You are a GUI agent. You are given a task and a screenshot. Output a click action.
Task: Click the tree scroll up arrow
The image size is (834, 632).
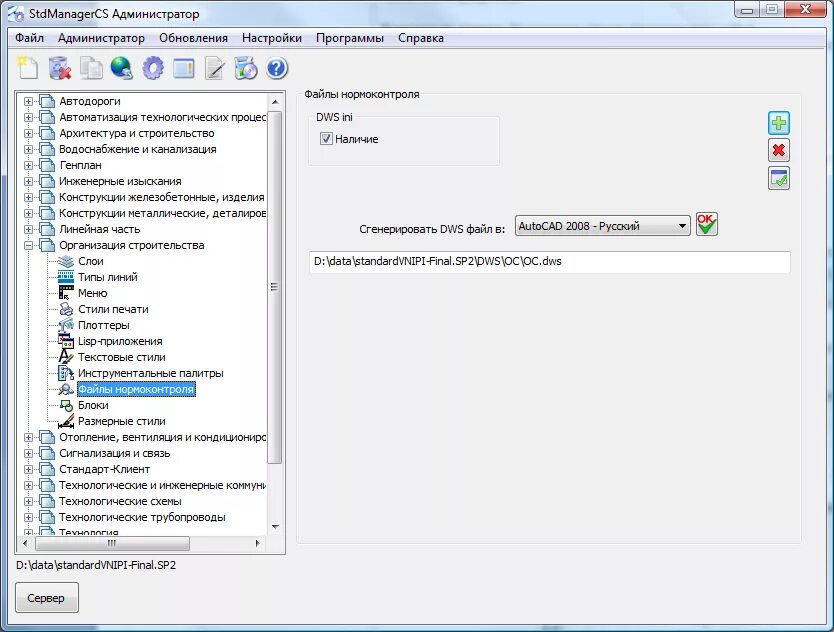click(x=275, y=102)
